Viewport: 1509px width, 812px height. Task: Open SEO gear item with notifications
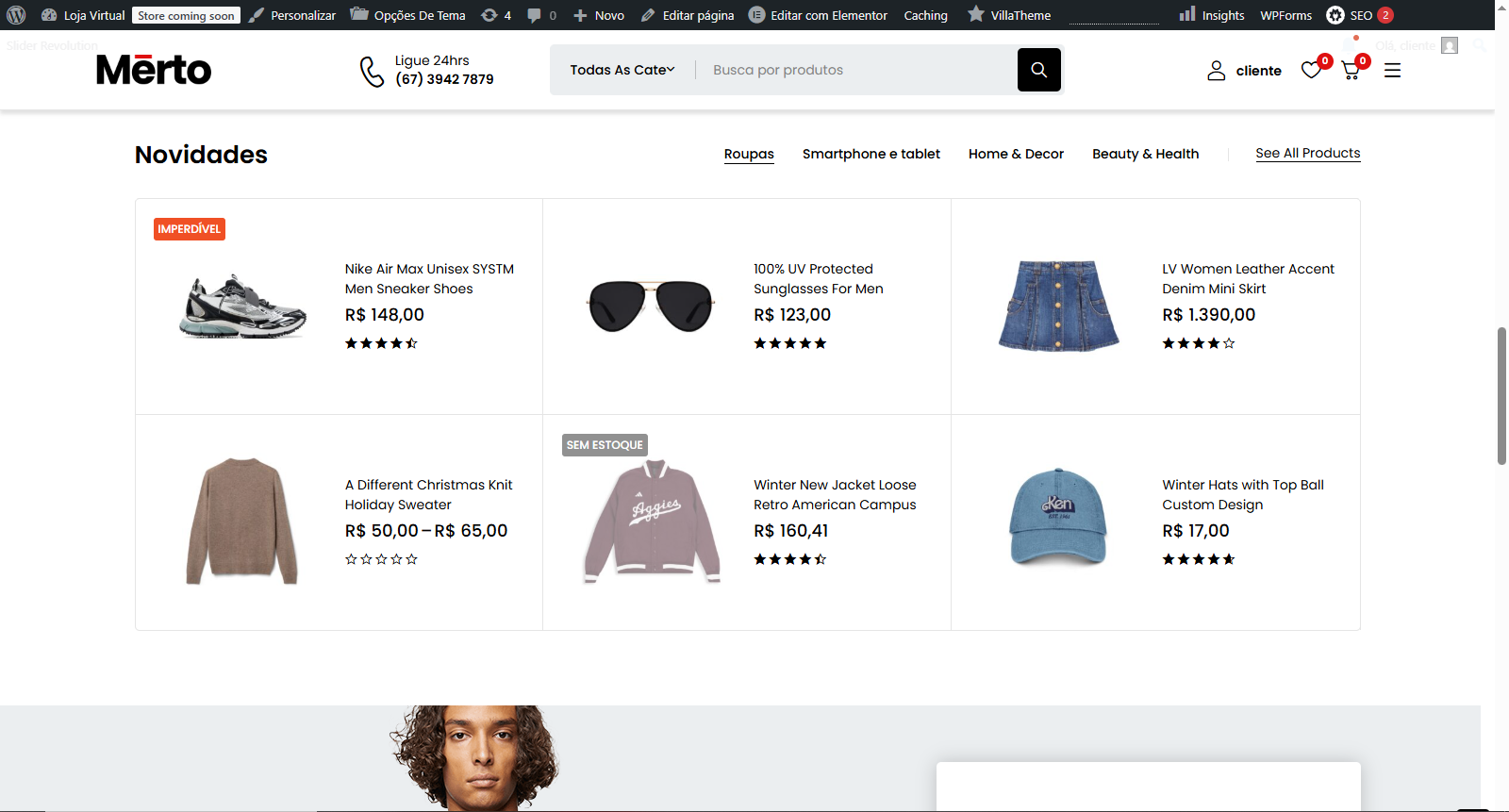(x=1359, y=15)
